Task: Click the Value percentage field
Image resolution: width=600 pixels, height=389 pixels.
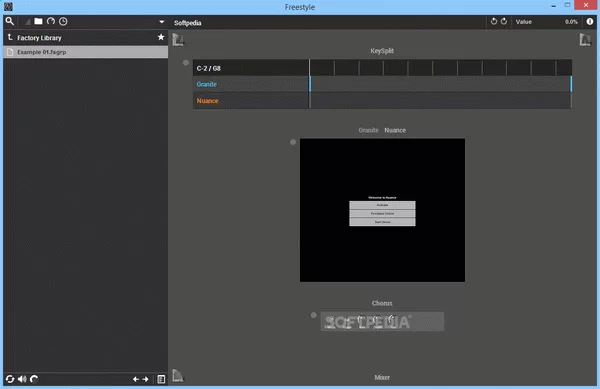Action: click(571, 22)
